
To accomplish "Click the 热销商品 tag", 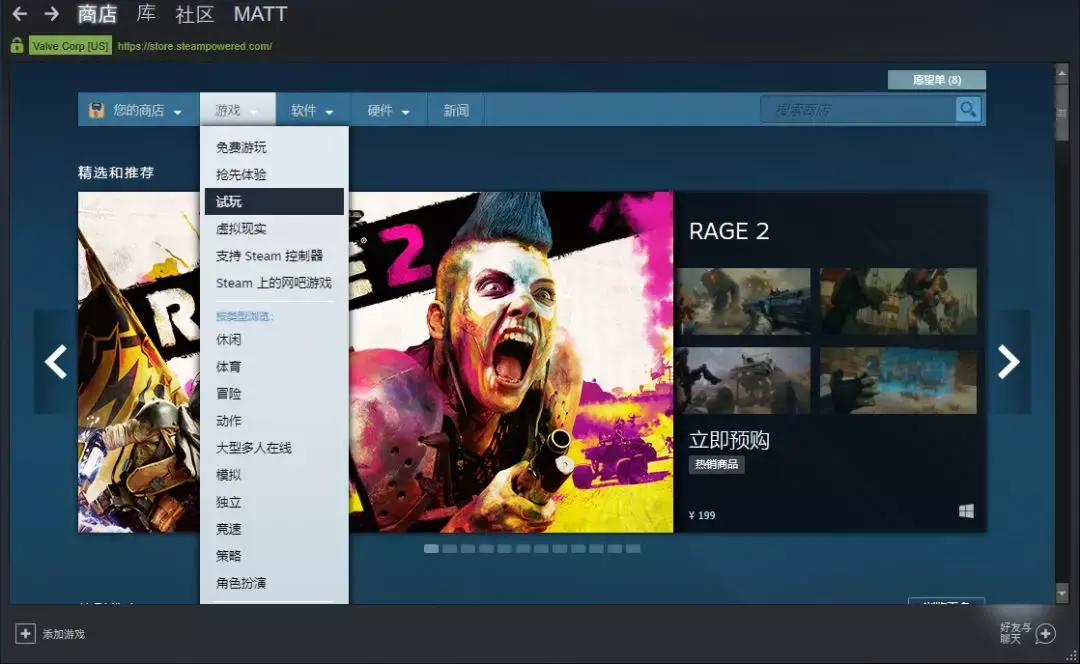I will [716, 464].
